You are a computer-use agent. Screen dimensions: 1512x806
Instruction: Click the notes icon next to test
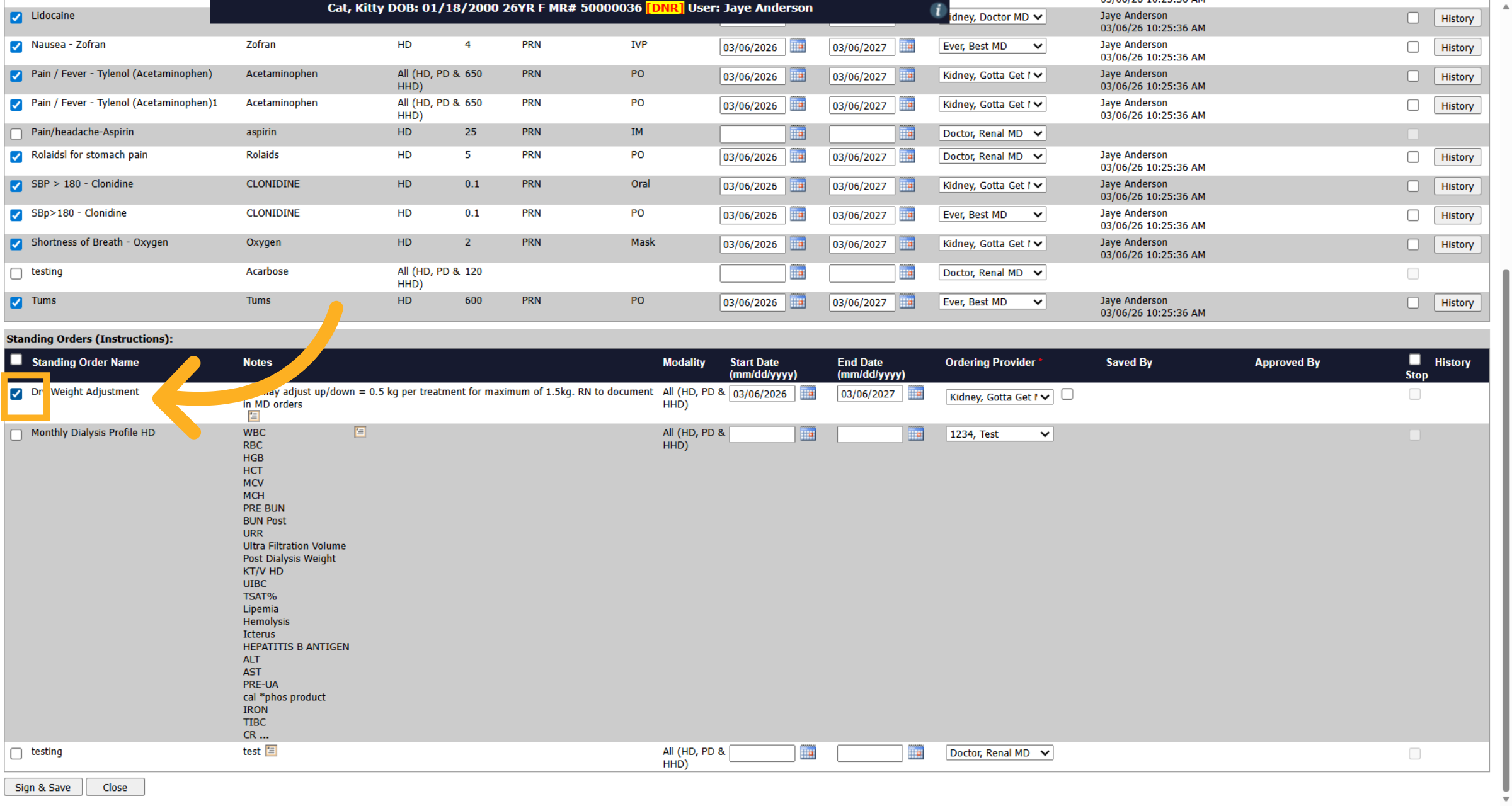coord(271,751)
